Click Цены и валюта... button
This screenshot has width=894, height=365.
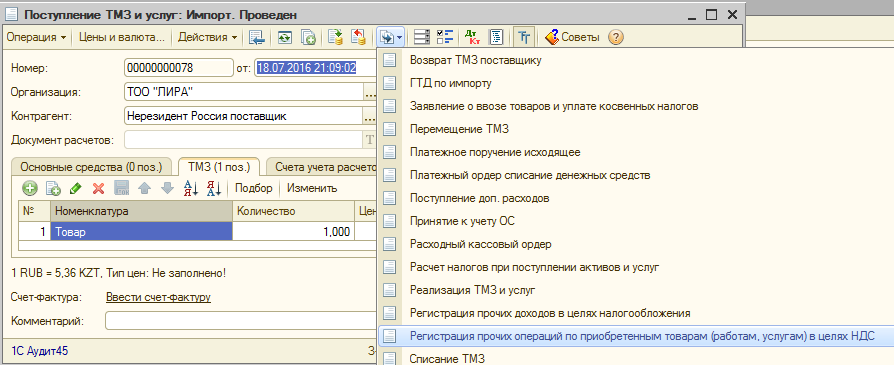tap(121, 38)
